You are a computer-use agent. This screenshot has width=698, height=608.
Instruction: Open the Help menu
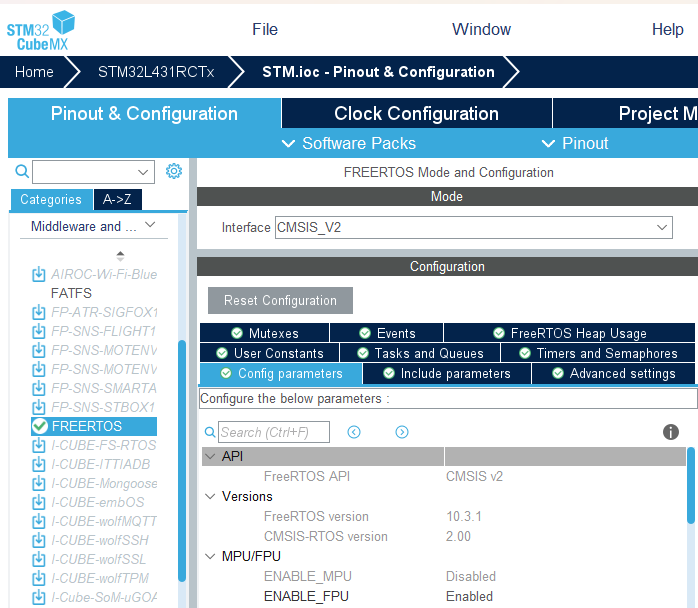pos(667,29)
